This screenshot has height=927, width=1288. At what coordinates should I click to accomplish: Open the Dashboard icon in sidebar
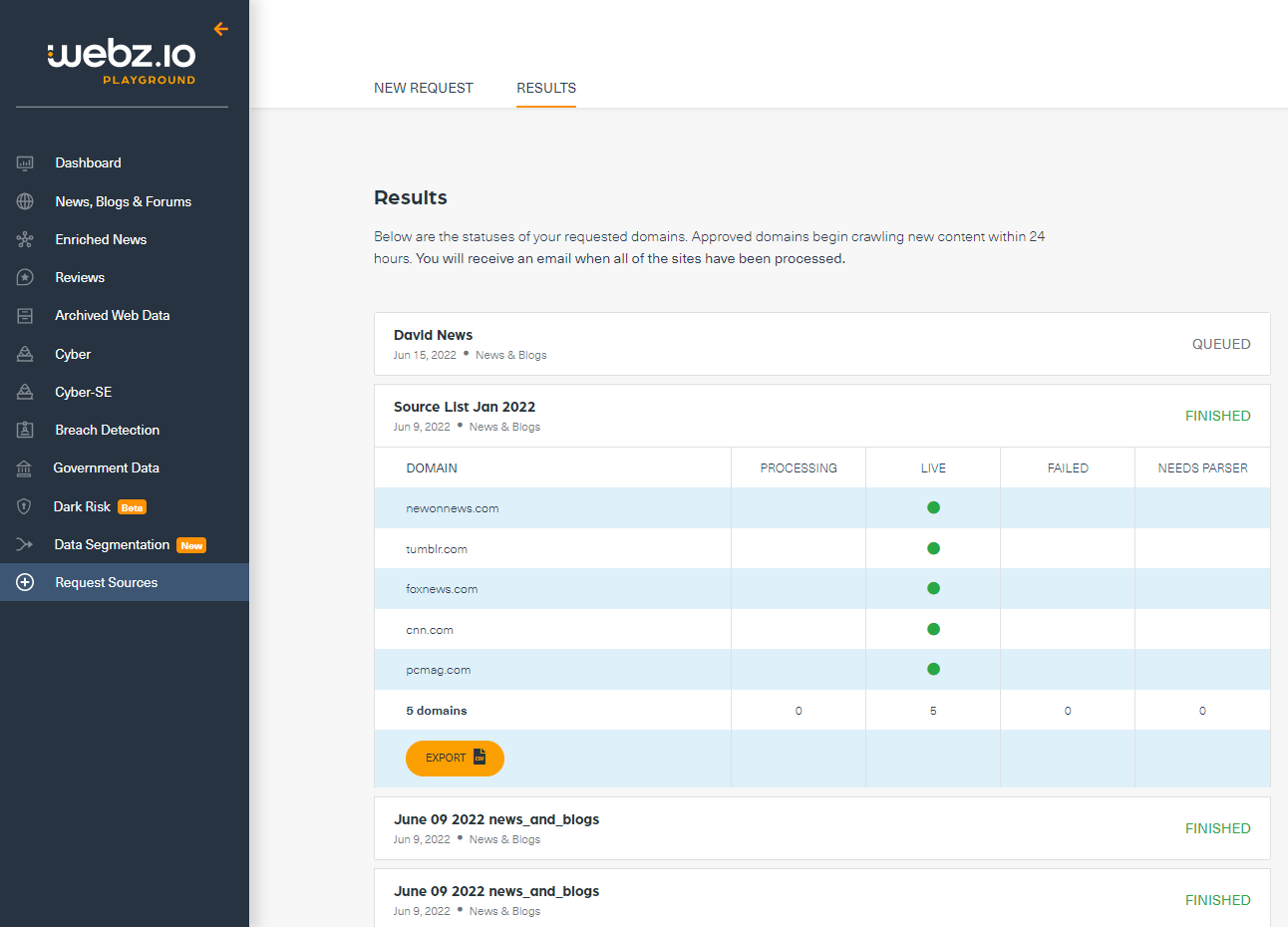[25, 162]
